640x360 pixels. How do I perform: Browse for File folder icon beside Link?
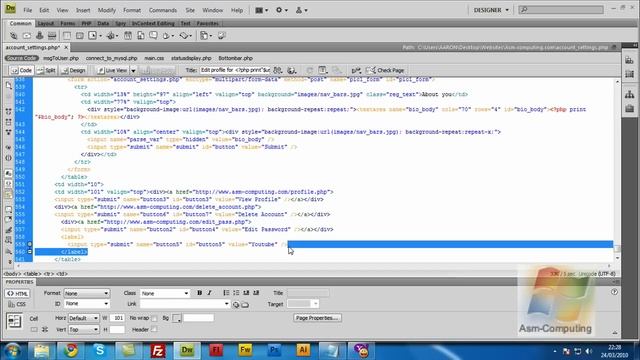[245, 304]
